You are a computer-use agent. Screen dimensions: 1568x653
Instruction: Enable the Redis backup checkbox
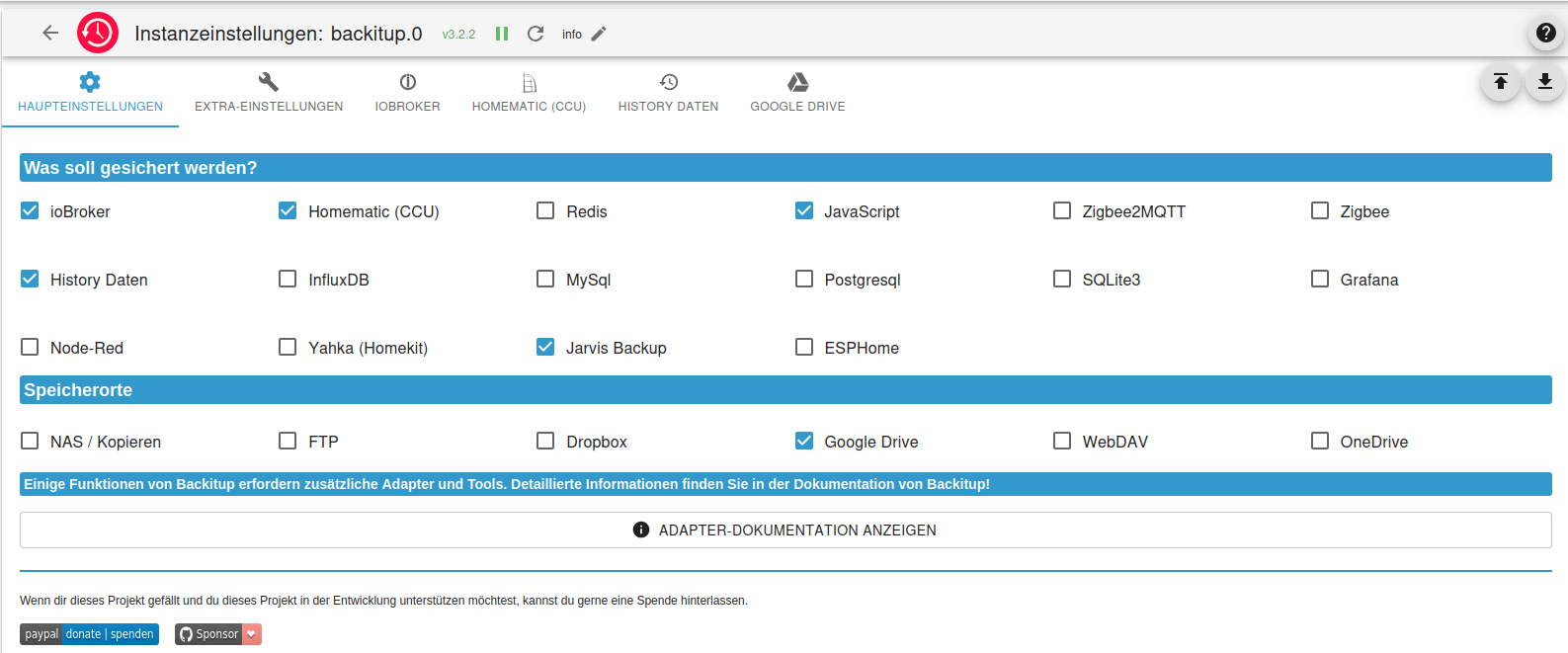point(545,210)
